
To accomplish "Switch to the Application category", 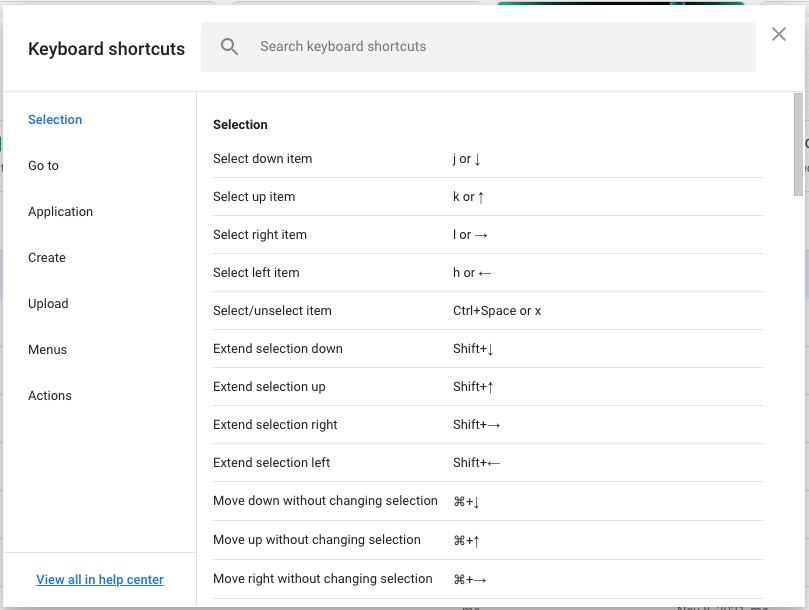I will pos(60,212).
